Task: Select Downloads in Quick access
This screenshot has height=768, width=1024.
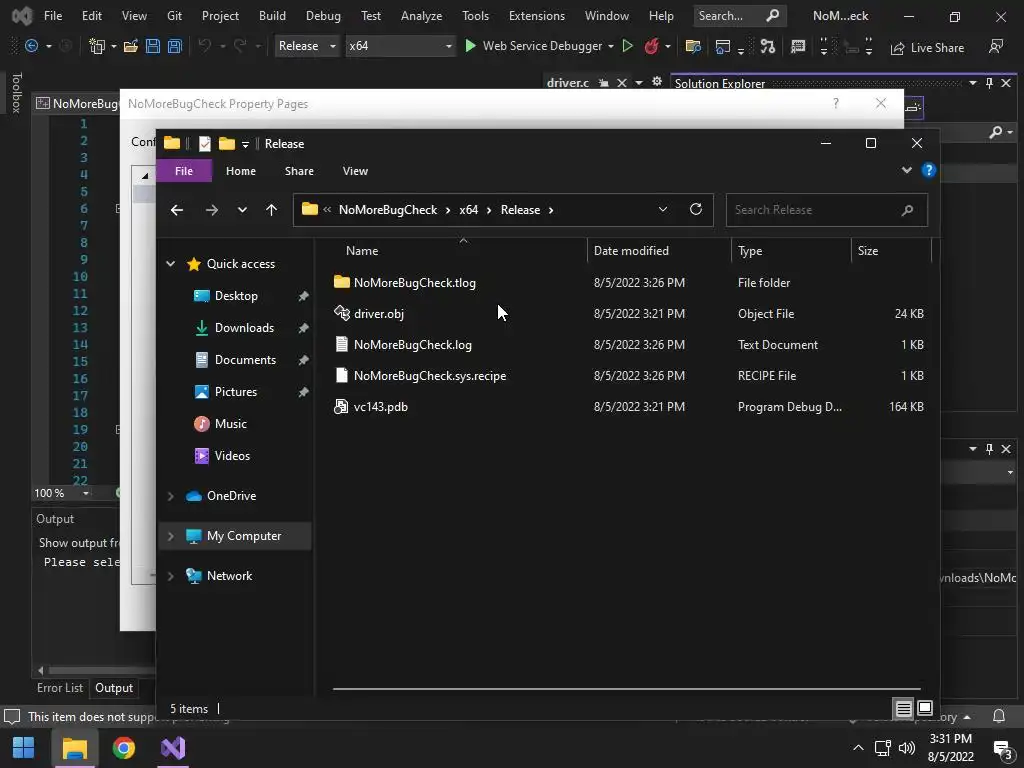Action: coord(244,328)
